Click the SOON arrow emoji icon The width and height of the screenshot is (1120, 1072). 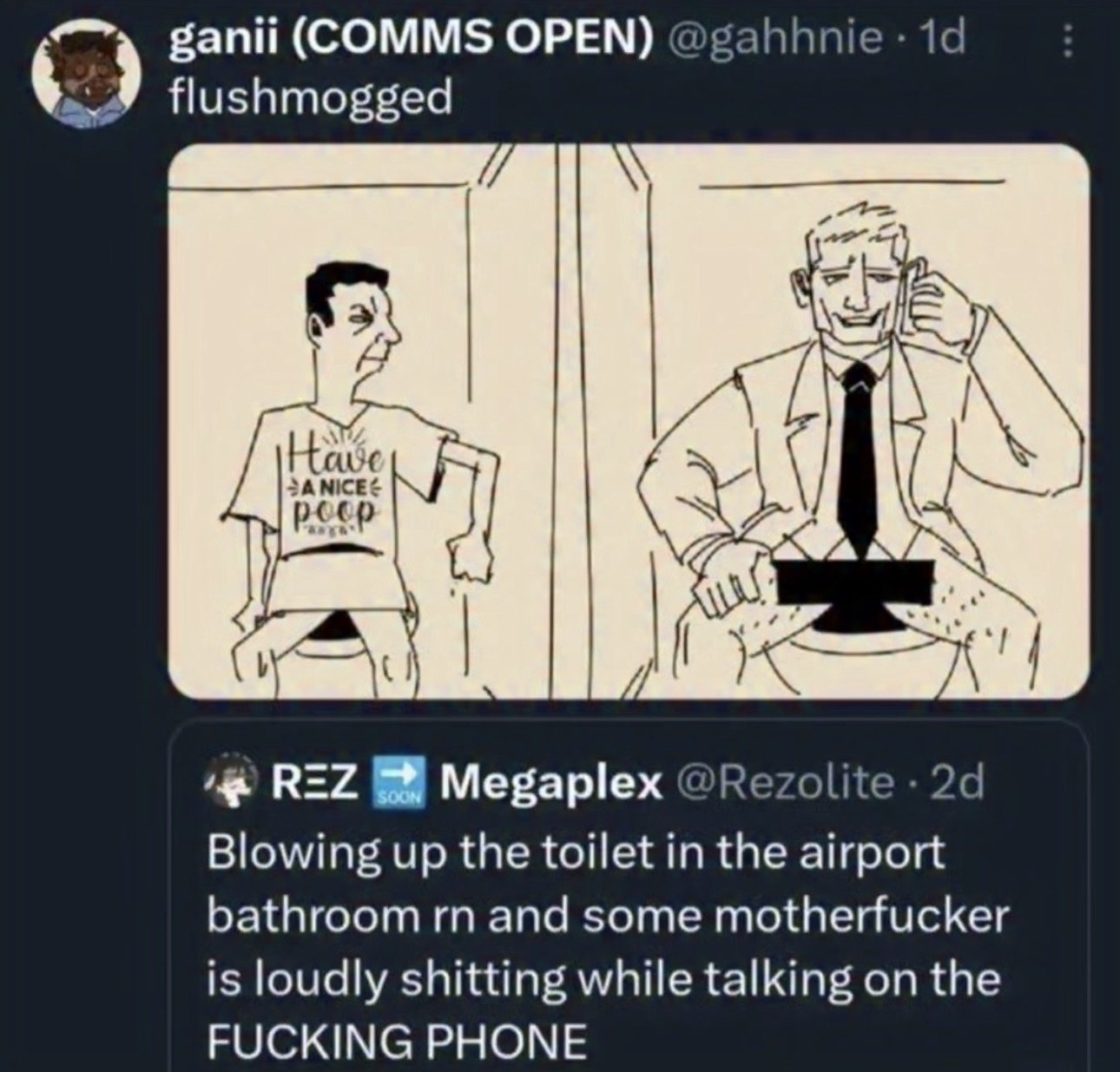click(399, 782)
